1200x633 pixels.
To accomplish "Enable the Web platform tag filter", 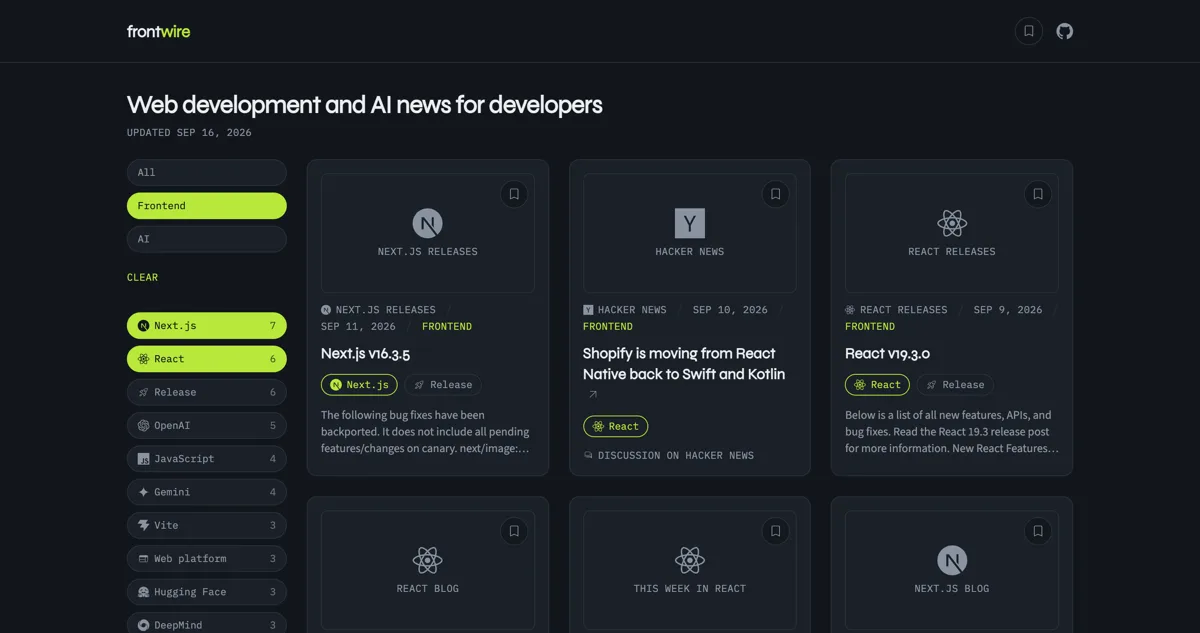I will (207, 559).
